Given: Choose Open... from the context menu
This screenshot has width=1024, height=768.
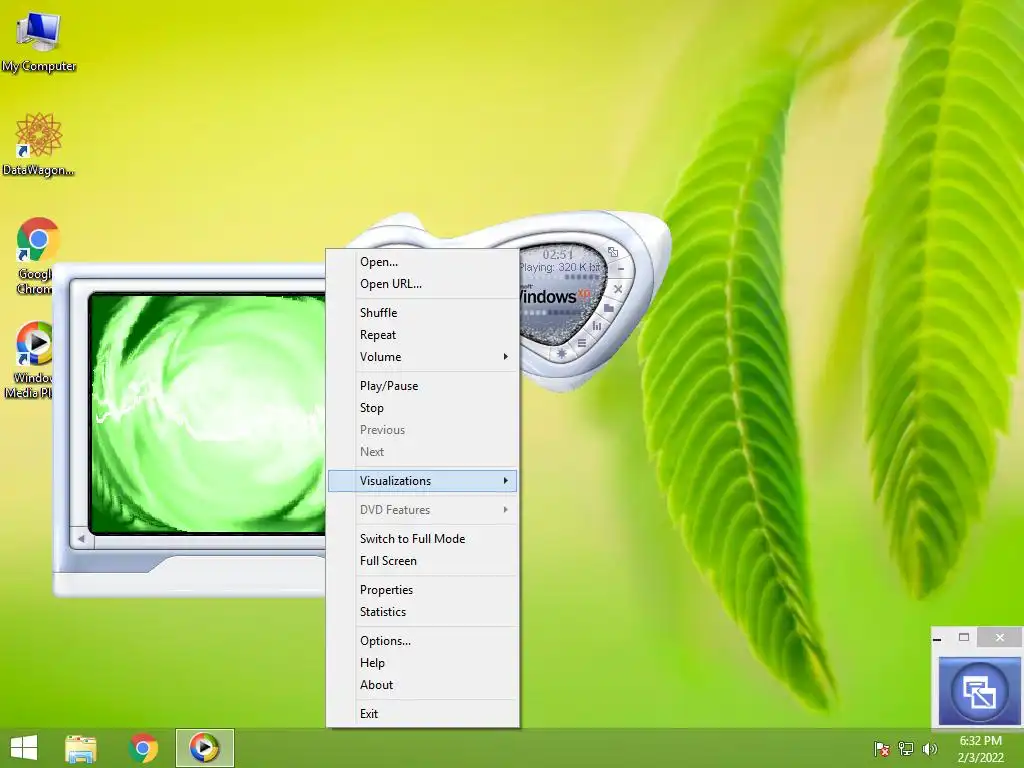Looking at the screenshot, I should [x=423, y=262].
